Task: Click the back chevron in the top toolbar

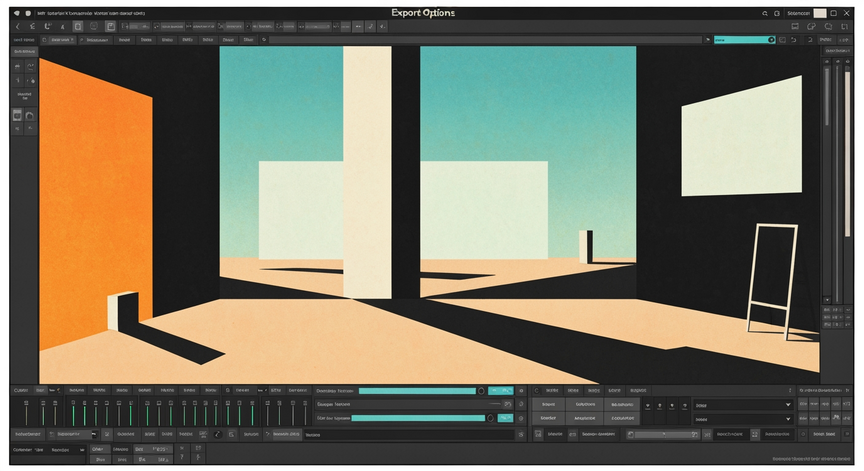Action: (x=18, y=26)
